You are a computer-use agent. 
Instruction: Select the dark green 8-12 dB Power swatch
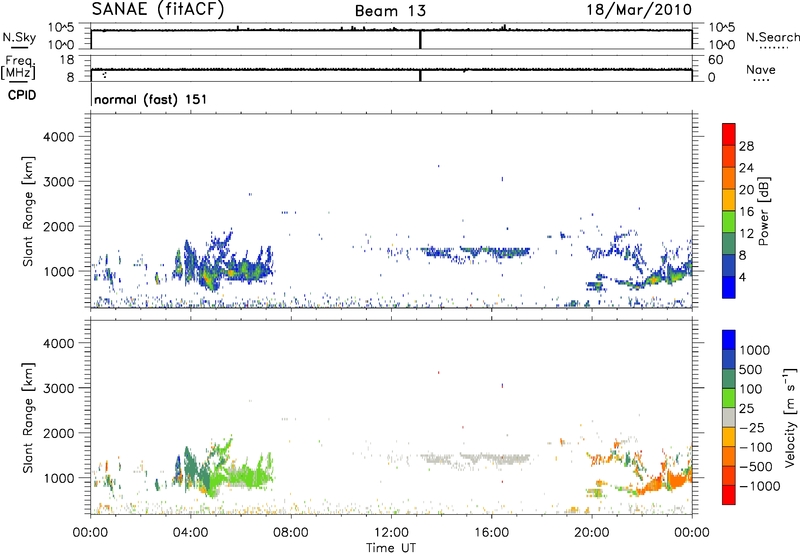[729, 243]
